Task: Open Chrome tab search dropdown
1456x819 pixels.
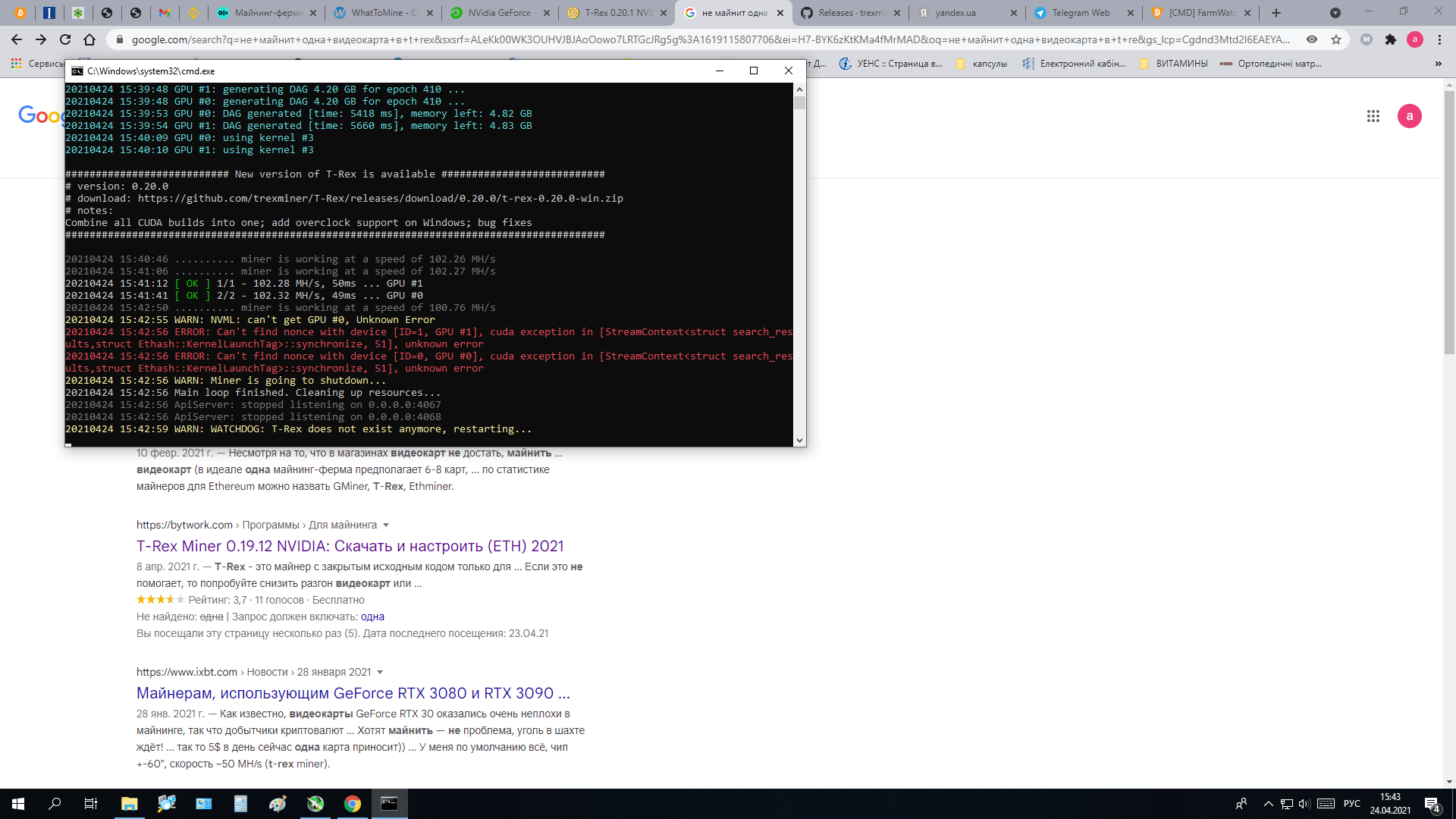Action: point(1335,13)
